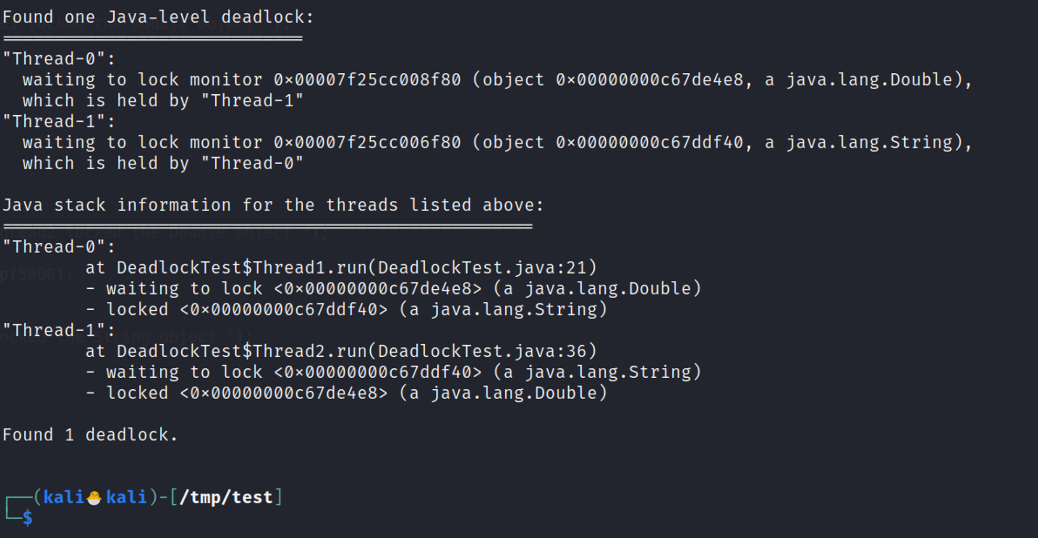Click 'which is held by "Thread-0"' text

[x=163, y=163]
